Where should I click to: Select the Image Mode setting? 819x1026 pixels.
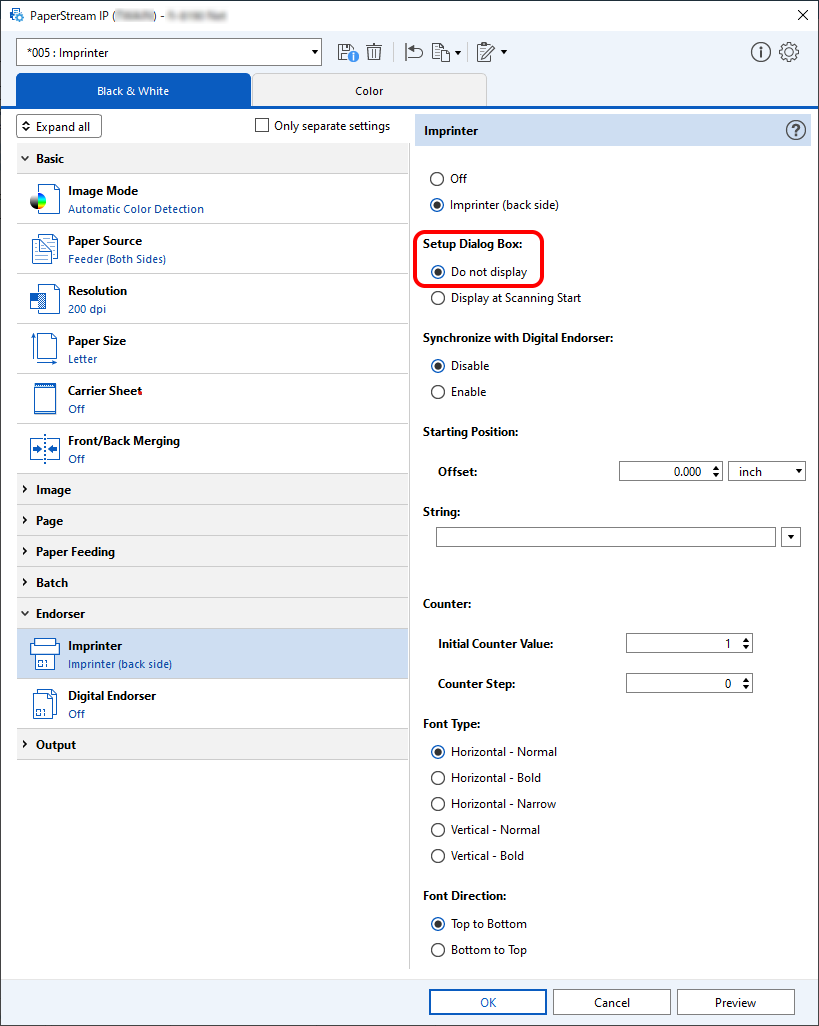pos(212,199)
